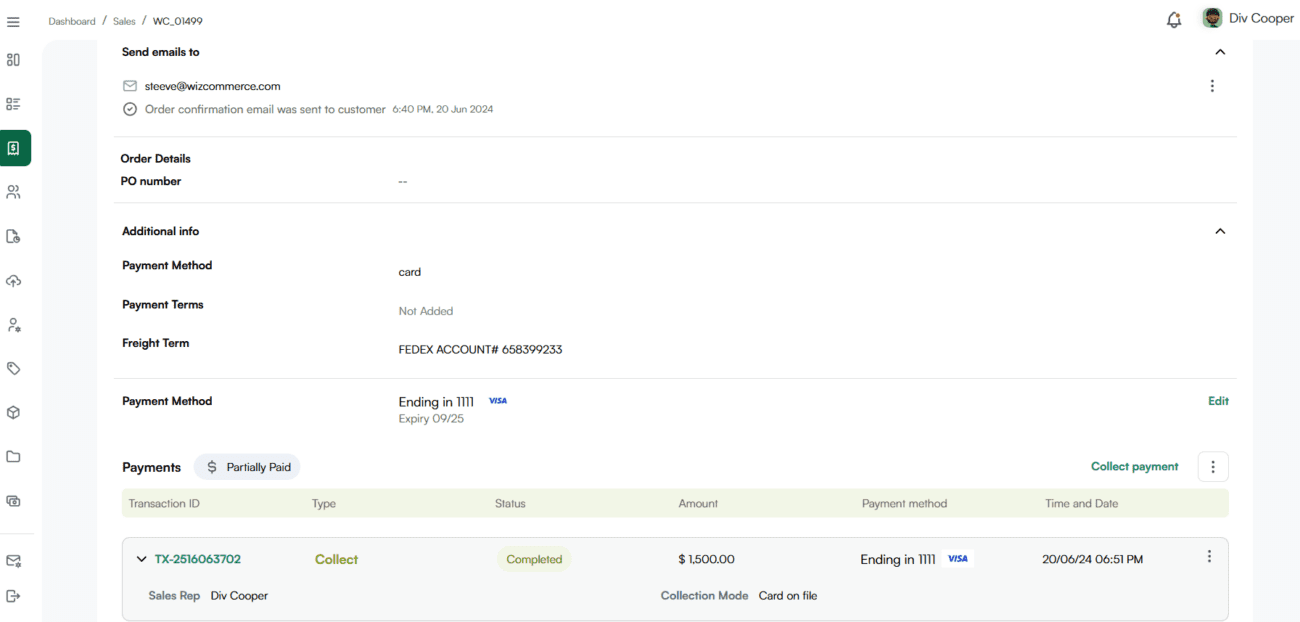Go to Sales in breadcrumb
Image resolution: width=1300 pixels, height=622 pixels.
pos(124,21)
